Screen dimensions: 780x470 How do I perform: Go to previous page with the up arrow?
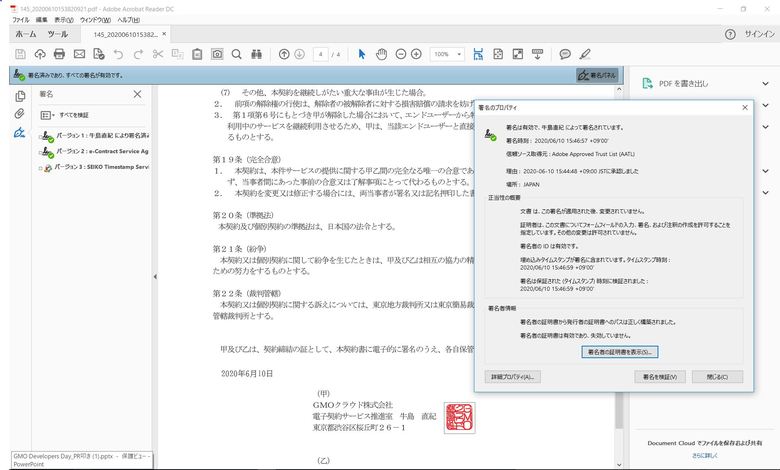point(284,54)
